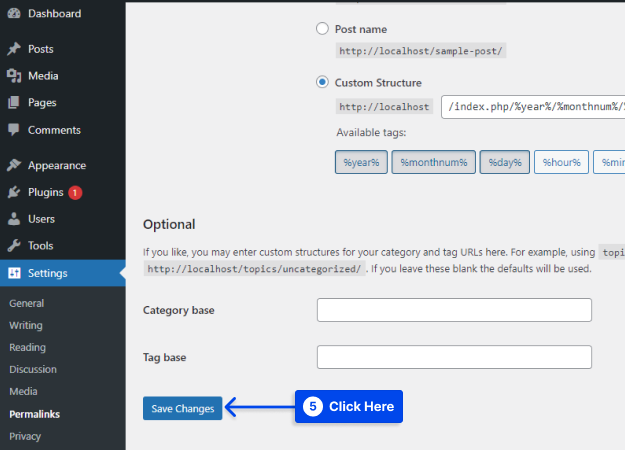Click the http://localhost prefix code text
Screen dimensions: 625x450
(384, 107)
